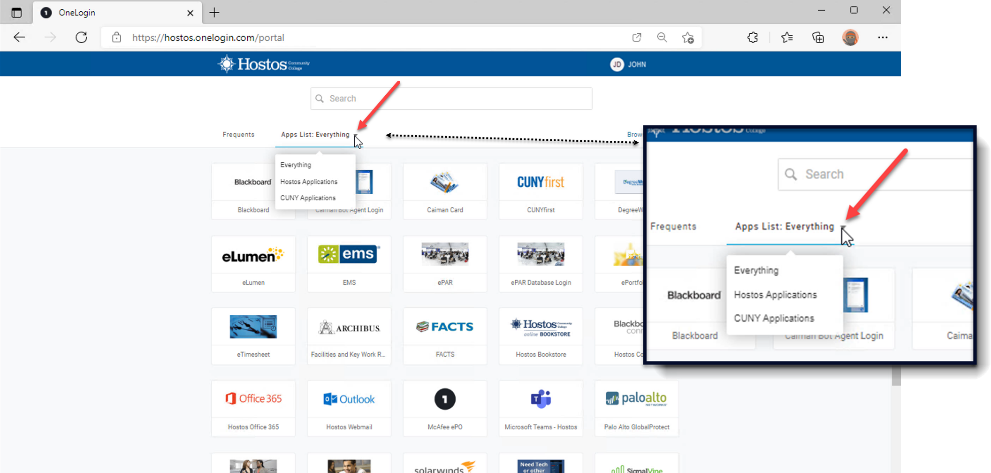This screenshot has height=473, width=991.
Task: Open a new browser tab with plus icon
Action: click(x=215, y=13)
